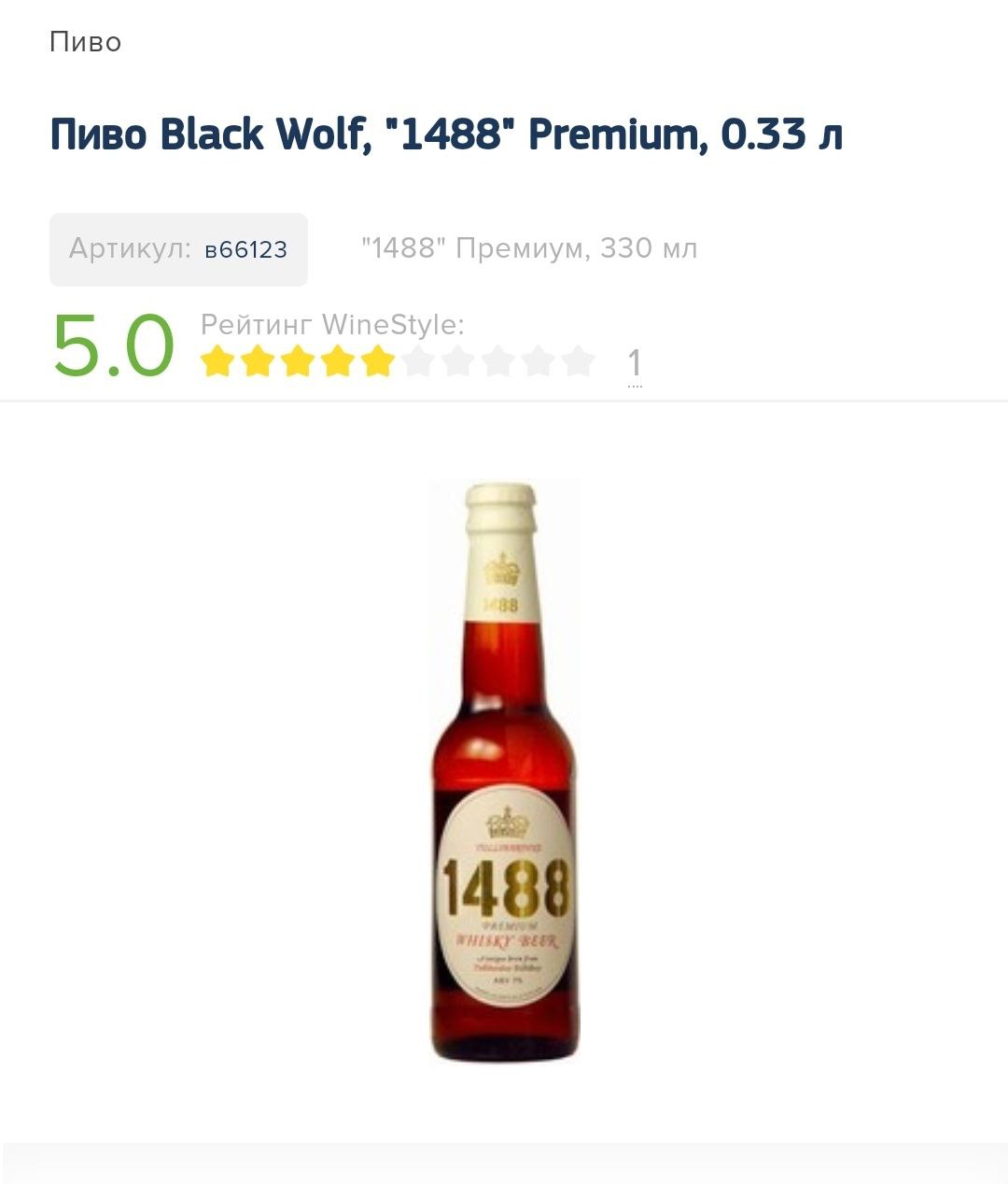This screenshot has width=1008, height=1184.
Task: Click the third yellow rating star
Action: point(298,360)
